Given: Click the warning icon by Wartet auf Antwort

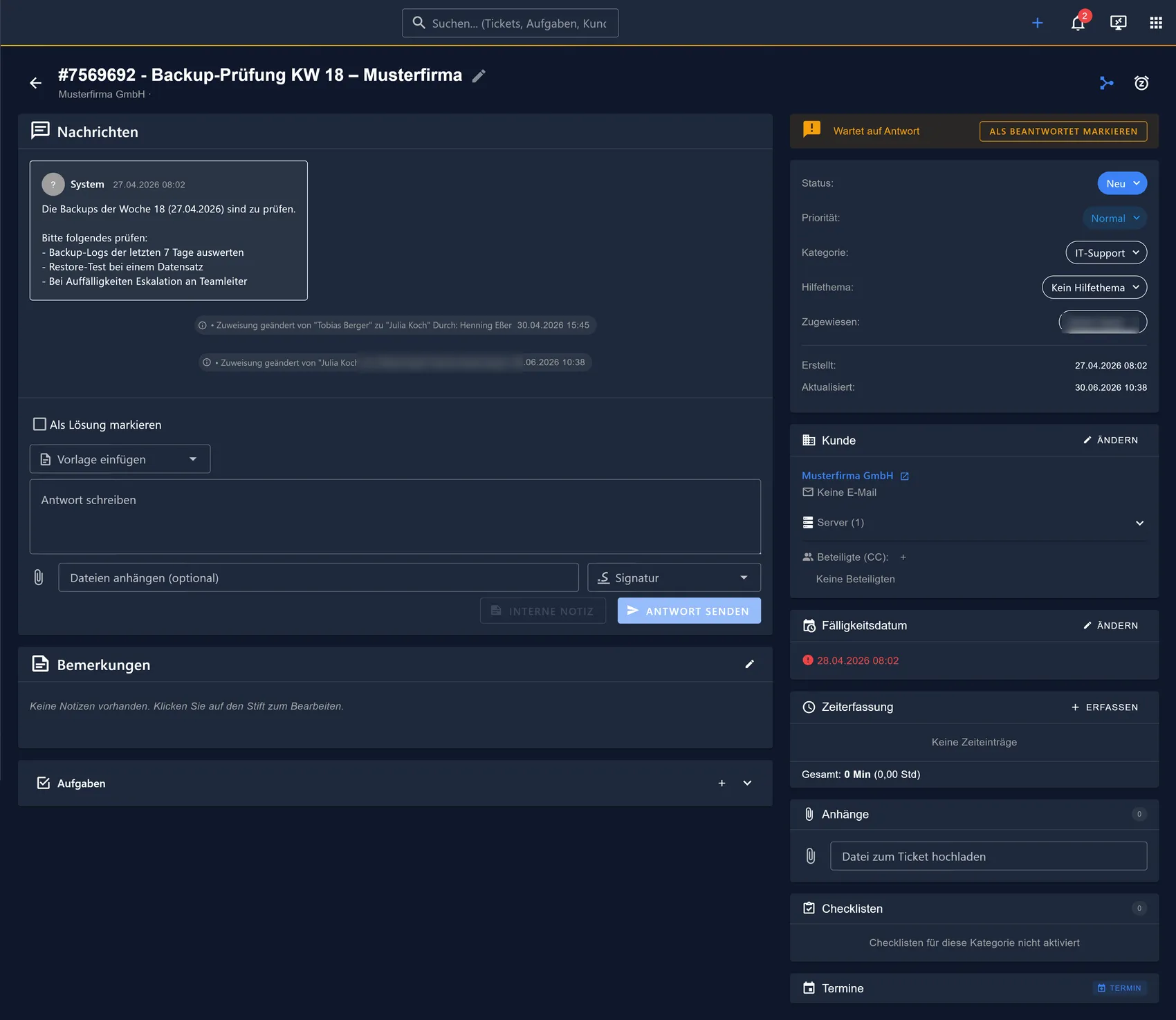Looking at the screenshot, I should [x=811, y=129].
